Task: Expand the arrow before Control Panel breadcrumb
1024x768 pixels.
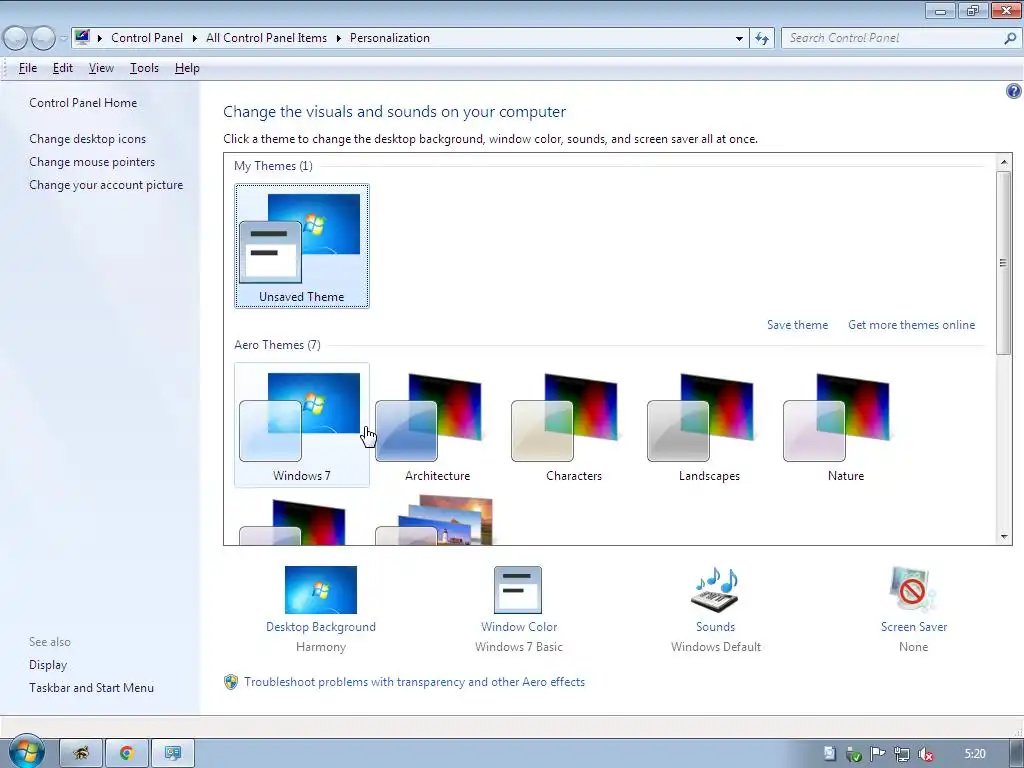Action: [x=100, y=38]
